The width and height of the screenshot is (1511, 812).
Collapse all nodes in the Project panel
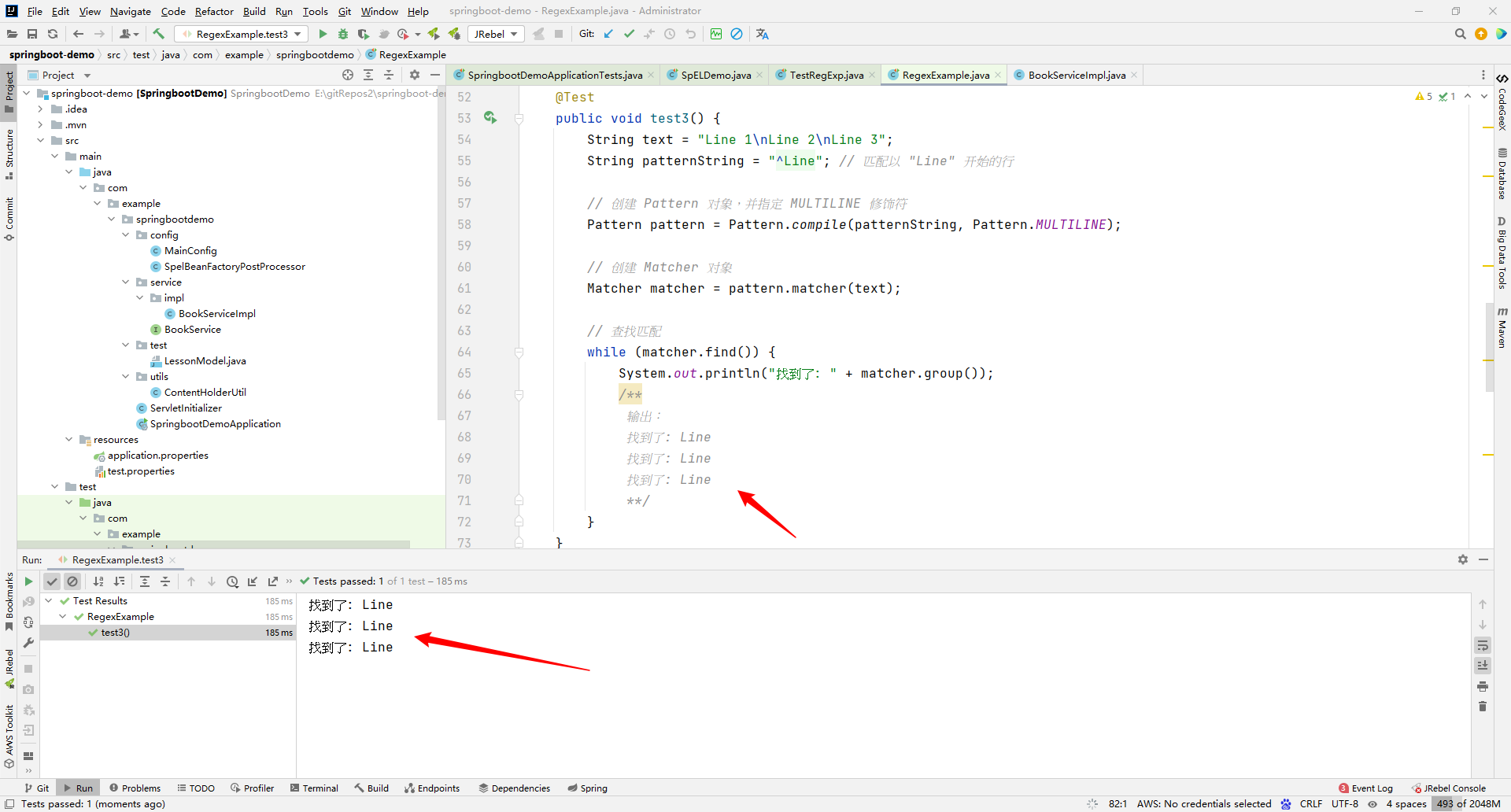389,75
